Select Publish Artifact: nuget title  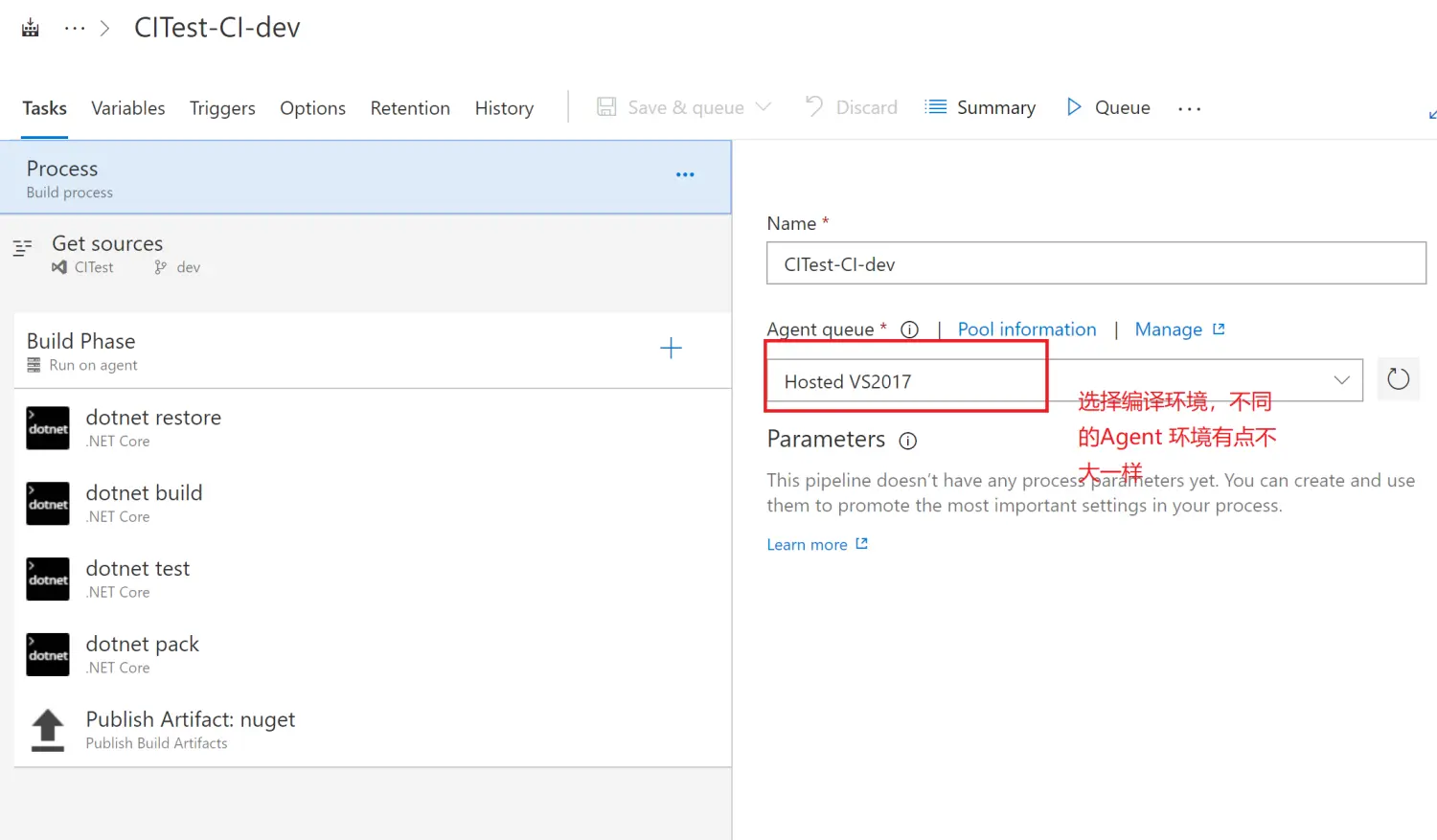pos(191,719)
